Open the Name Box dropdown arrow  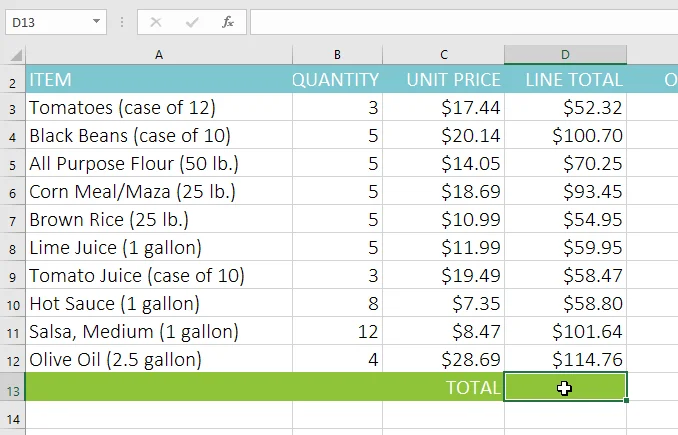[x=96, y=22]
